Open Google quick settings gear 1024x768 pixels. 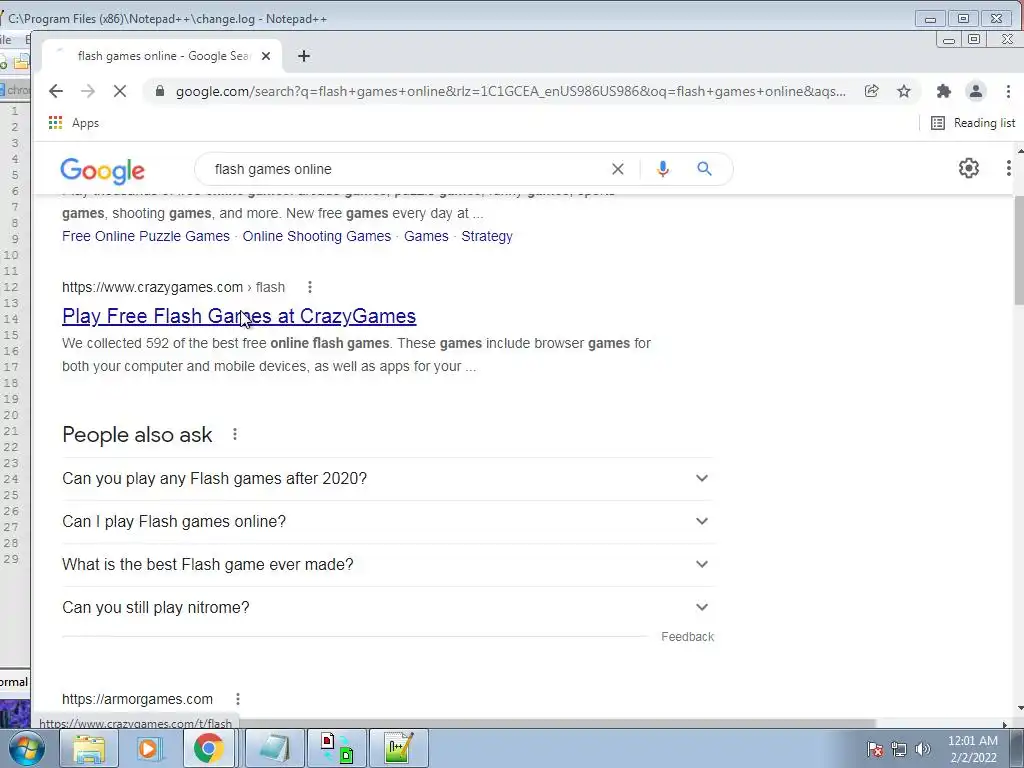[968, 168]
